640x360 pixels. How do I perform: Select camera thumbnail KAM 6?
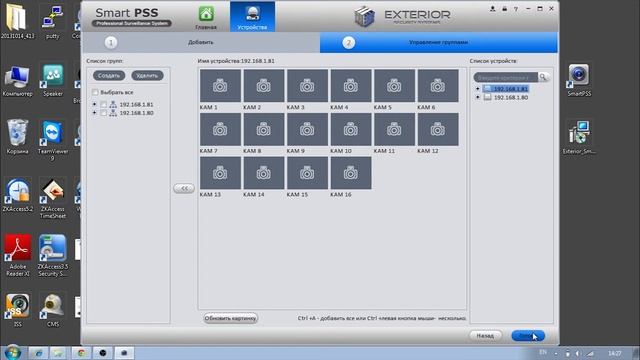click(x=438, y=86)
